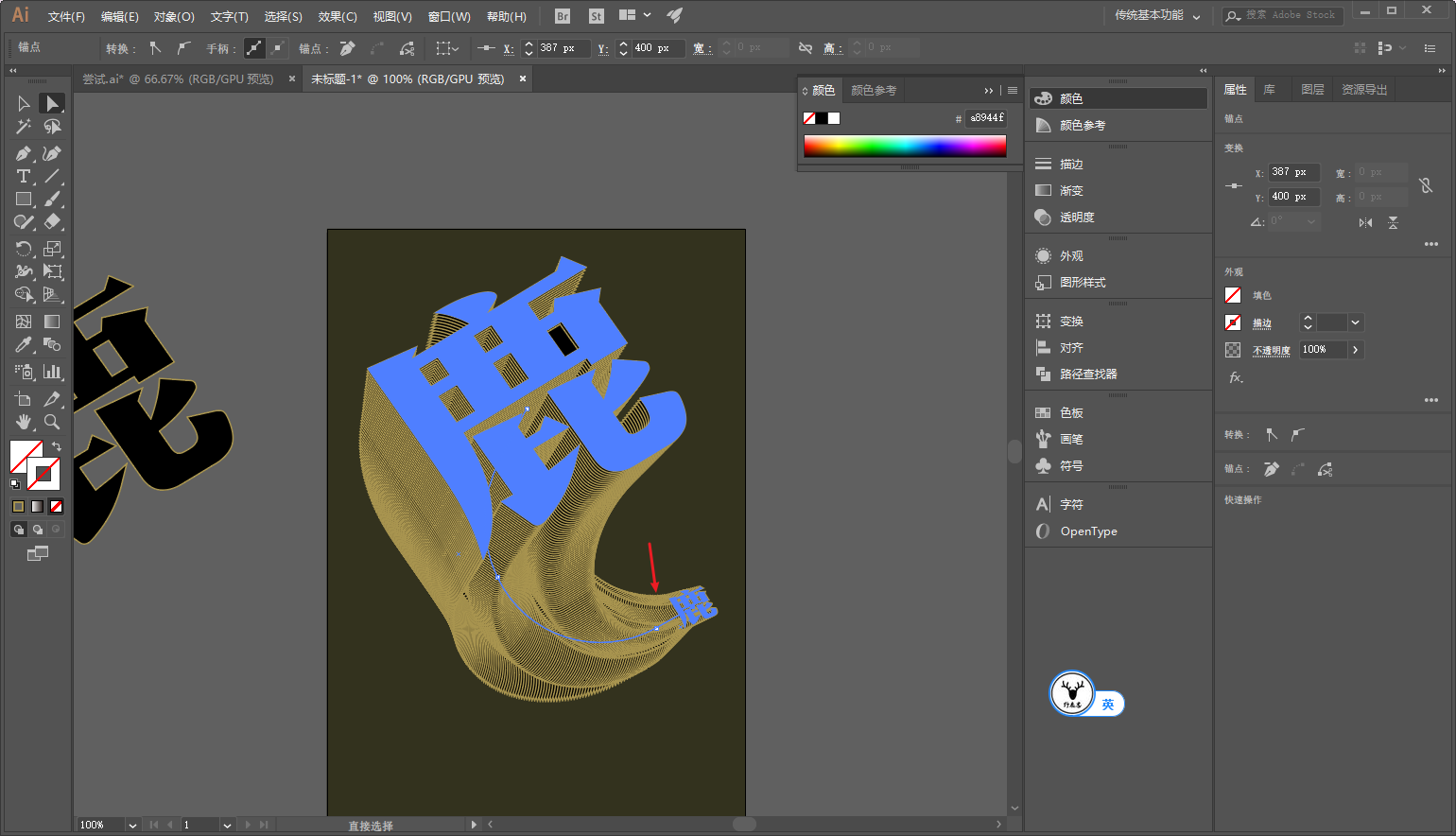Select the Rectangle tool
Image resolution: width=1456 pixels, height=836 pixels.
tap(24, 199)
